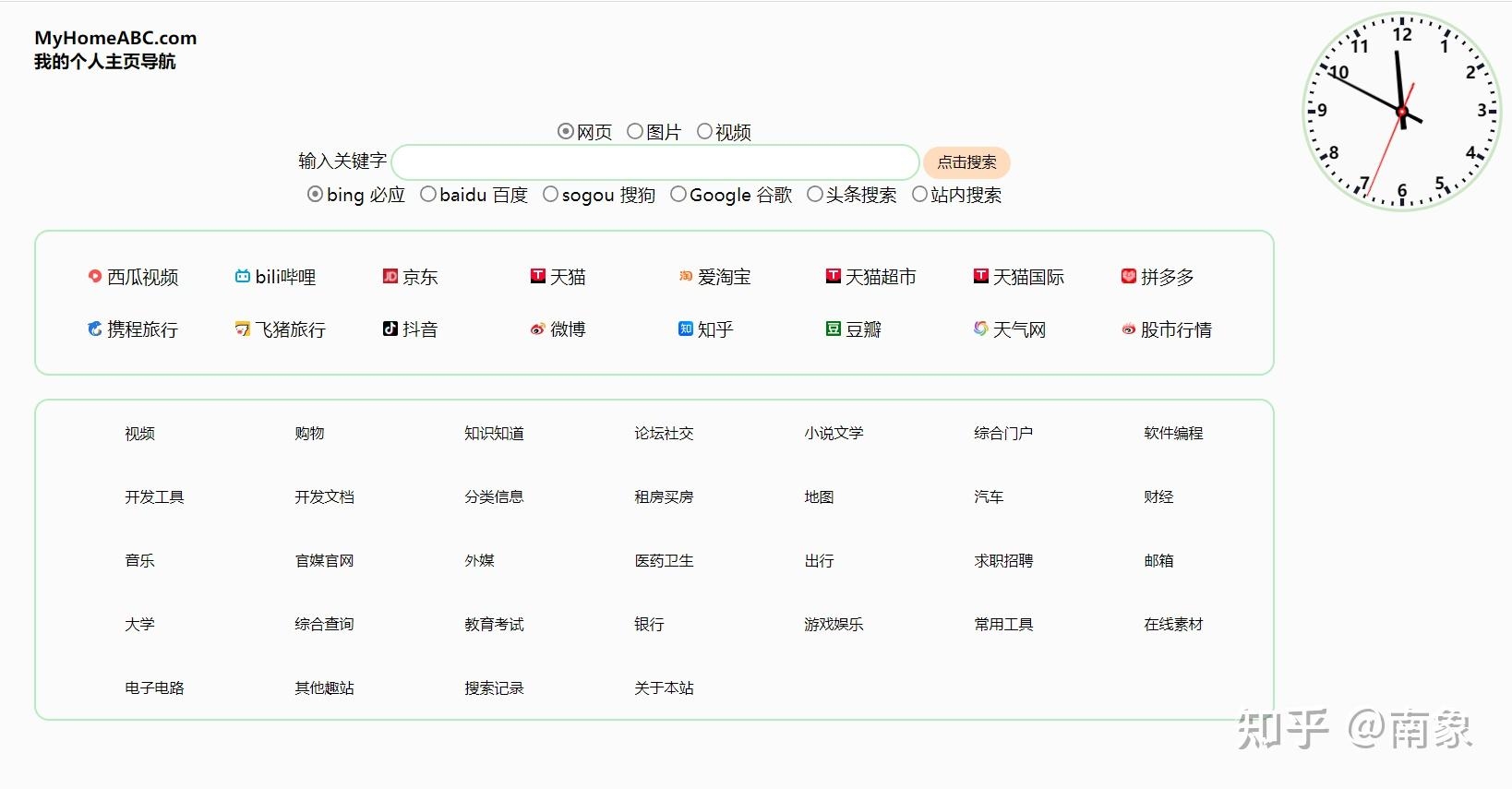The height and width of the screenshot is (789, 1512).
Task: Choose the sogou 搜狗 search engine
Action: click(551, 194)
